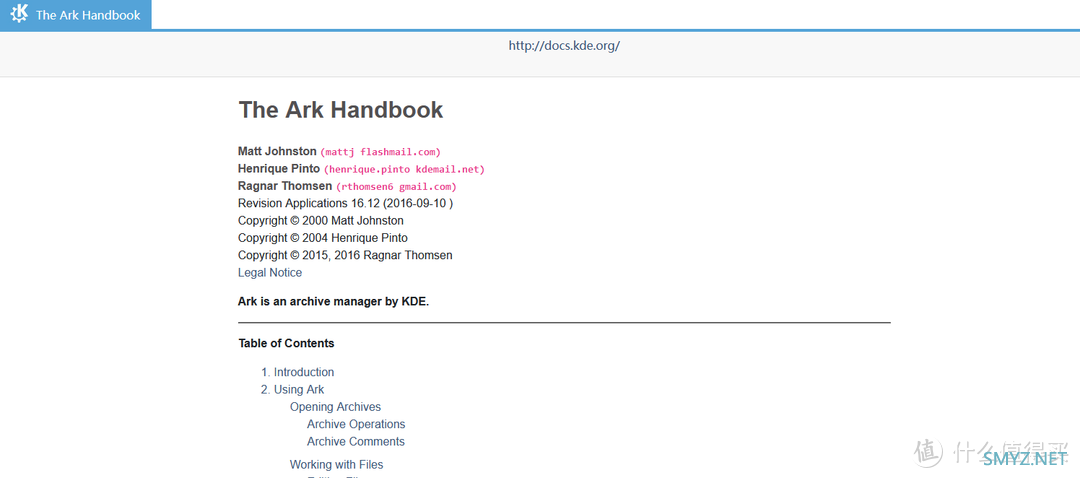Jump to Archive Comments section

pos(356,441)
